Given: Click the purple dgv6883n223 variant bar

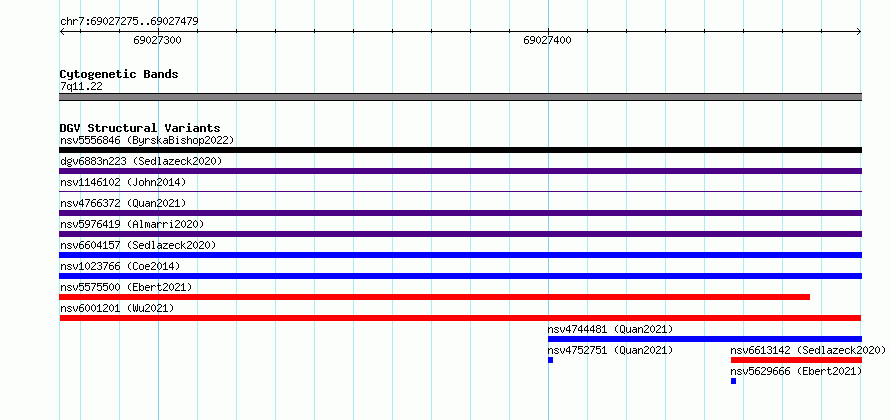Looking at the screenshot, I should pyautogui.click(x=461, y=171).
